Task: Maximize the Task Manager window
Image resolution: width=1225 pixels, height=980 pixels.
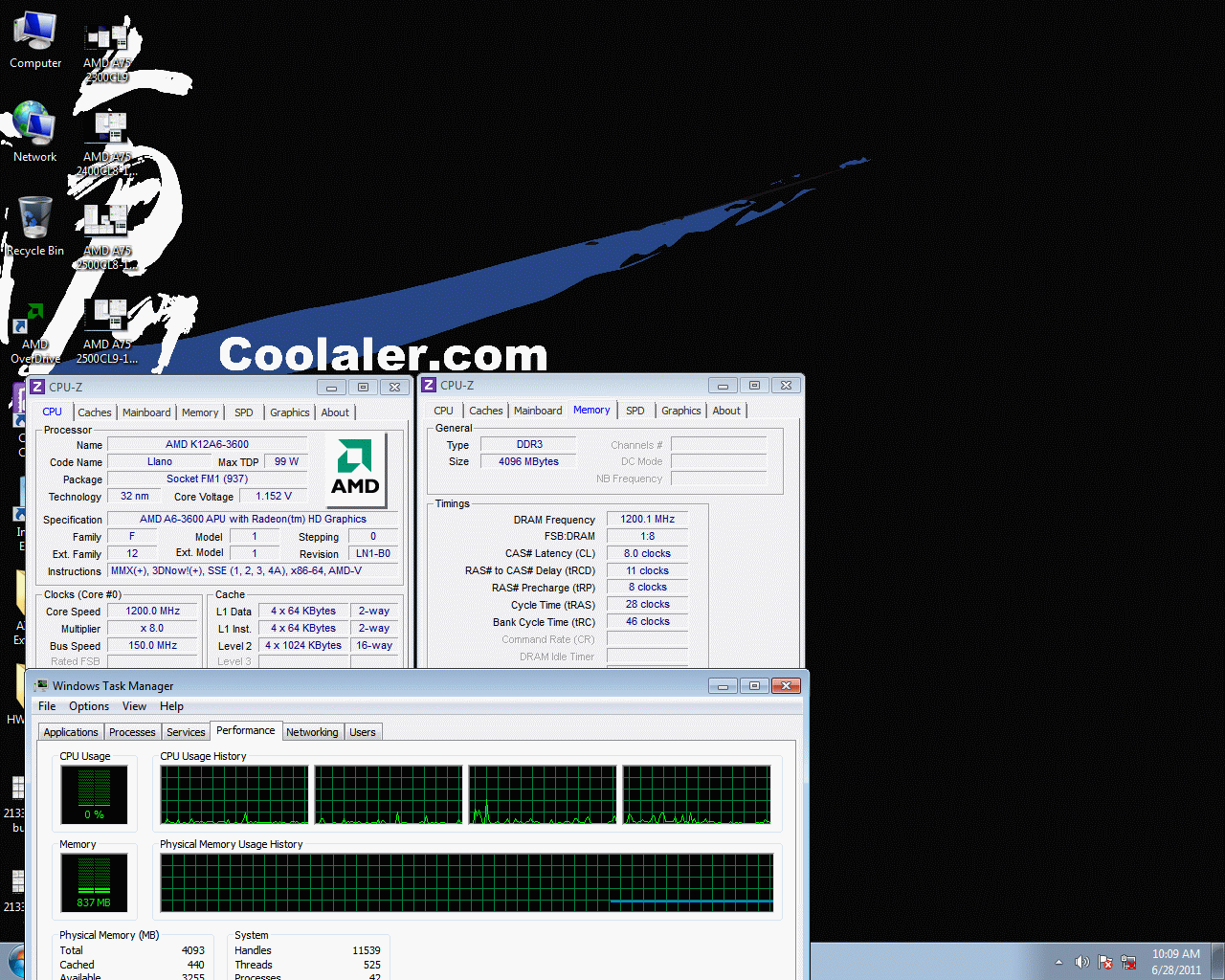Action: [x=754, y=686]
